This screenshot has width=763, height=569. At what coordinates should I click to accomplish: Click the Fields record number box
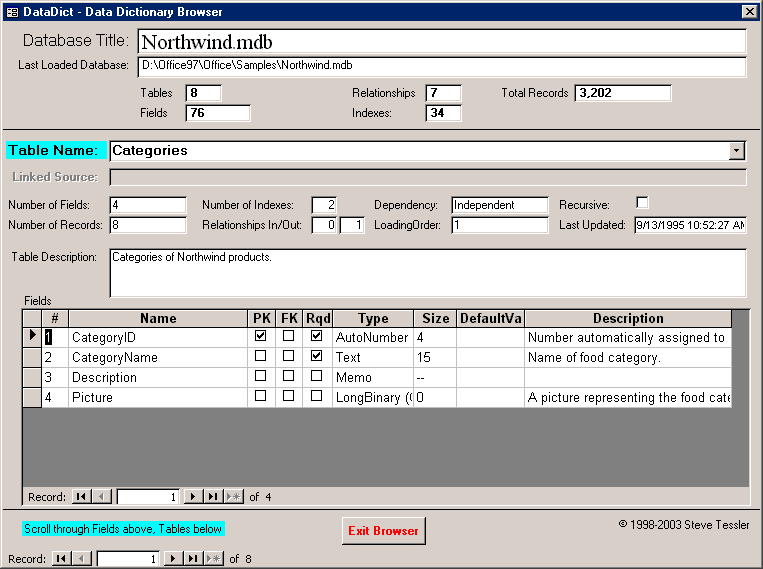coord(148,496)
